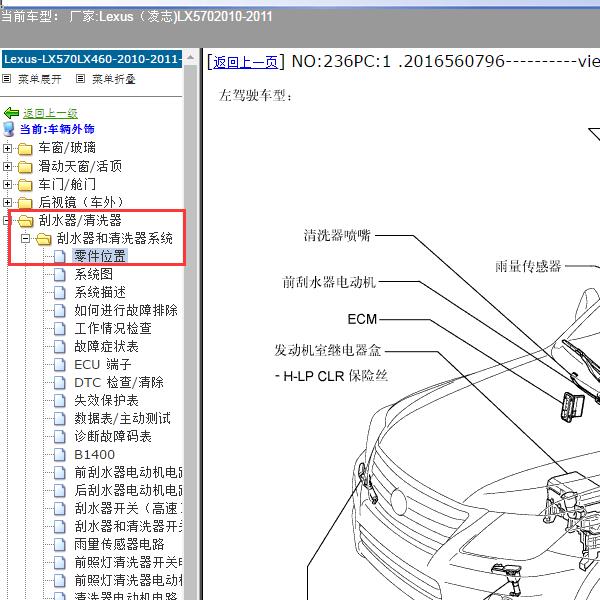Open the 刮水器开关（高速） page

pos(128,508)
